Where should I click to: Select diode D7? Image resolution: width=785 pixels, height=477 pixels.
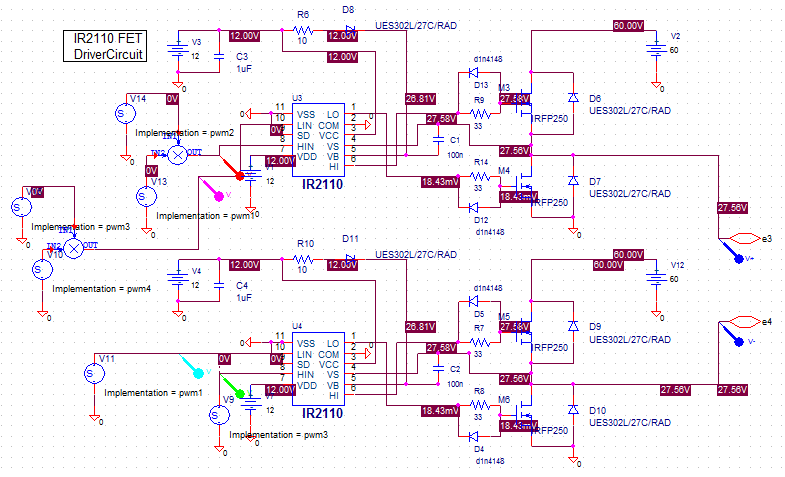pyautogui.click(x=573, y=181)
